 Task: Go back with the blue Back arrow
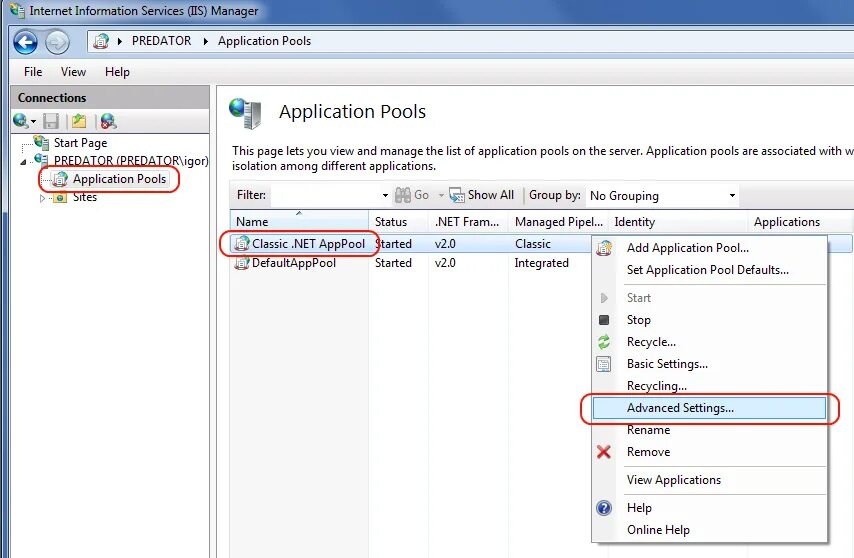click(x=25, y=42)
